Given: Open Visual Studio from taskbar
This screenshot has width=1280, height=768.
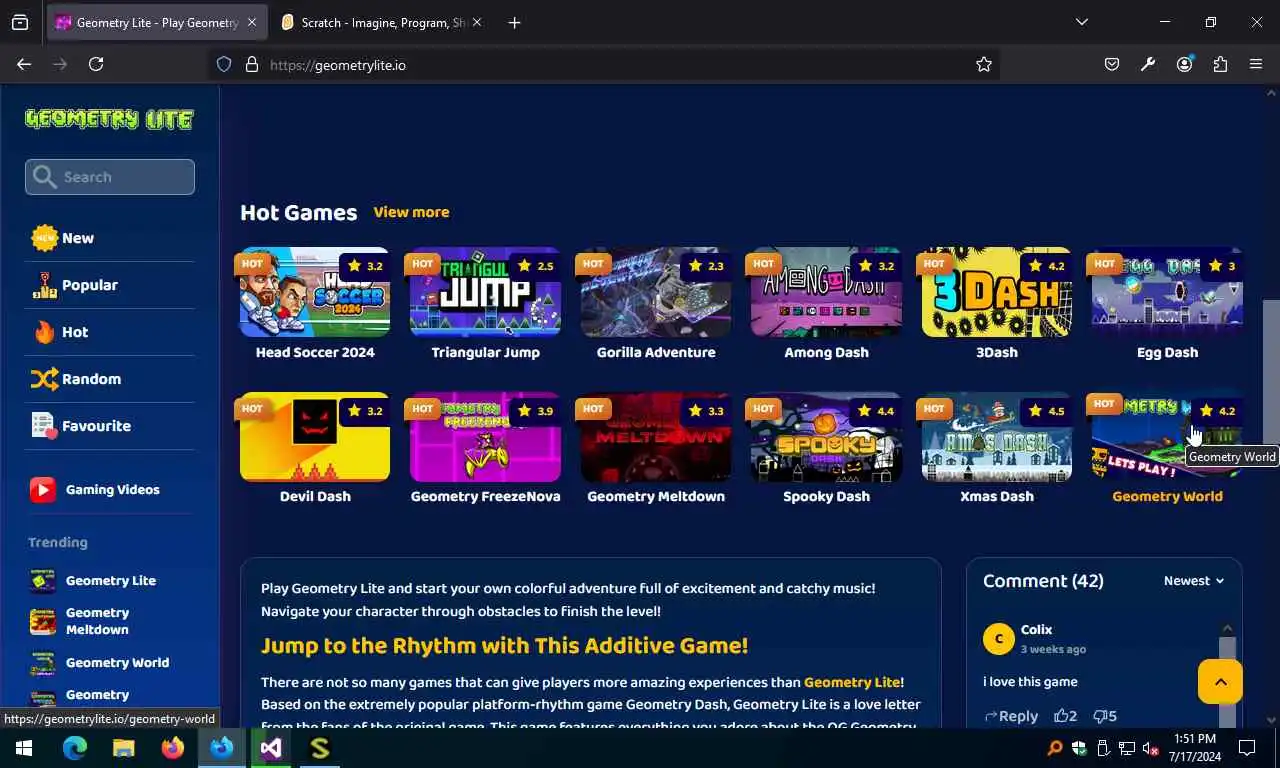Looking at the screenshot, I should (271, 748).
